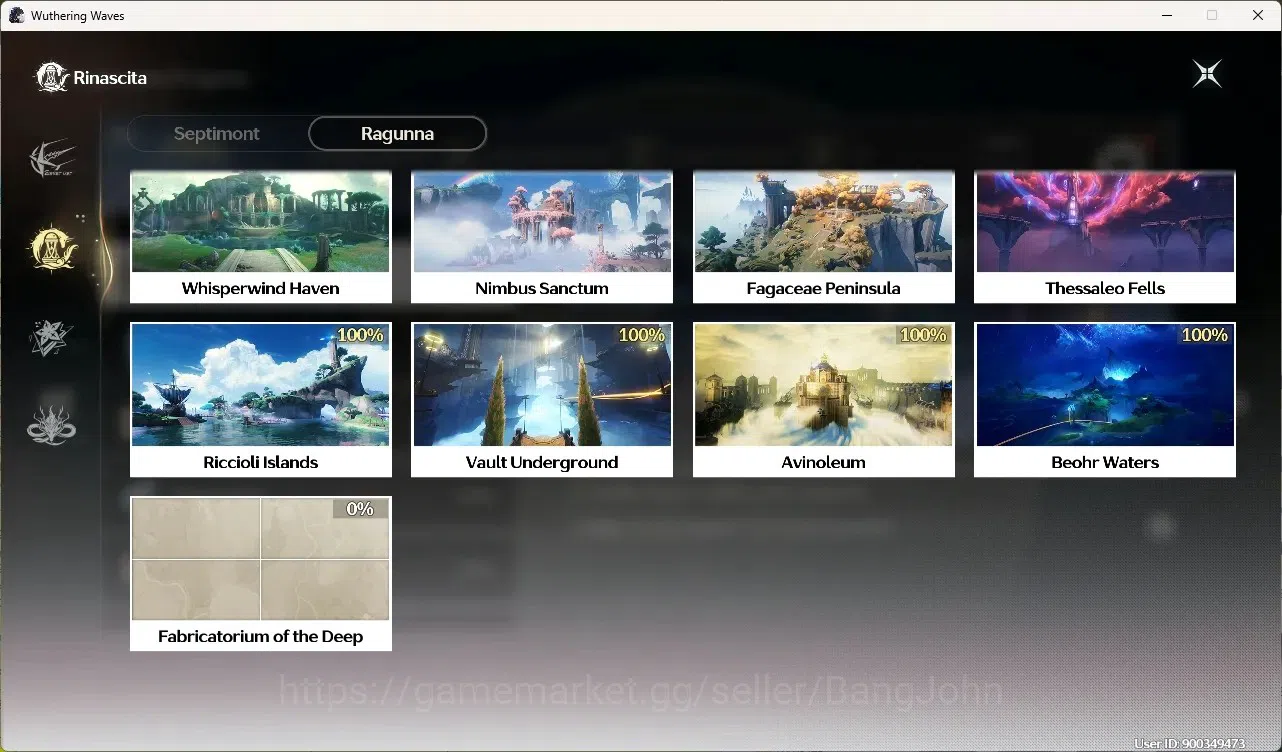Switch to the Septimont tab

coord(217,133)
